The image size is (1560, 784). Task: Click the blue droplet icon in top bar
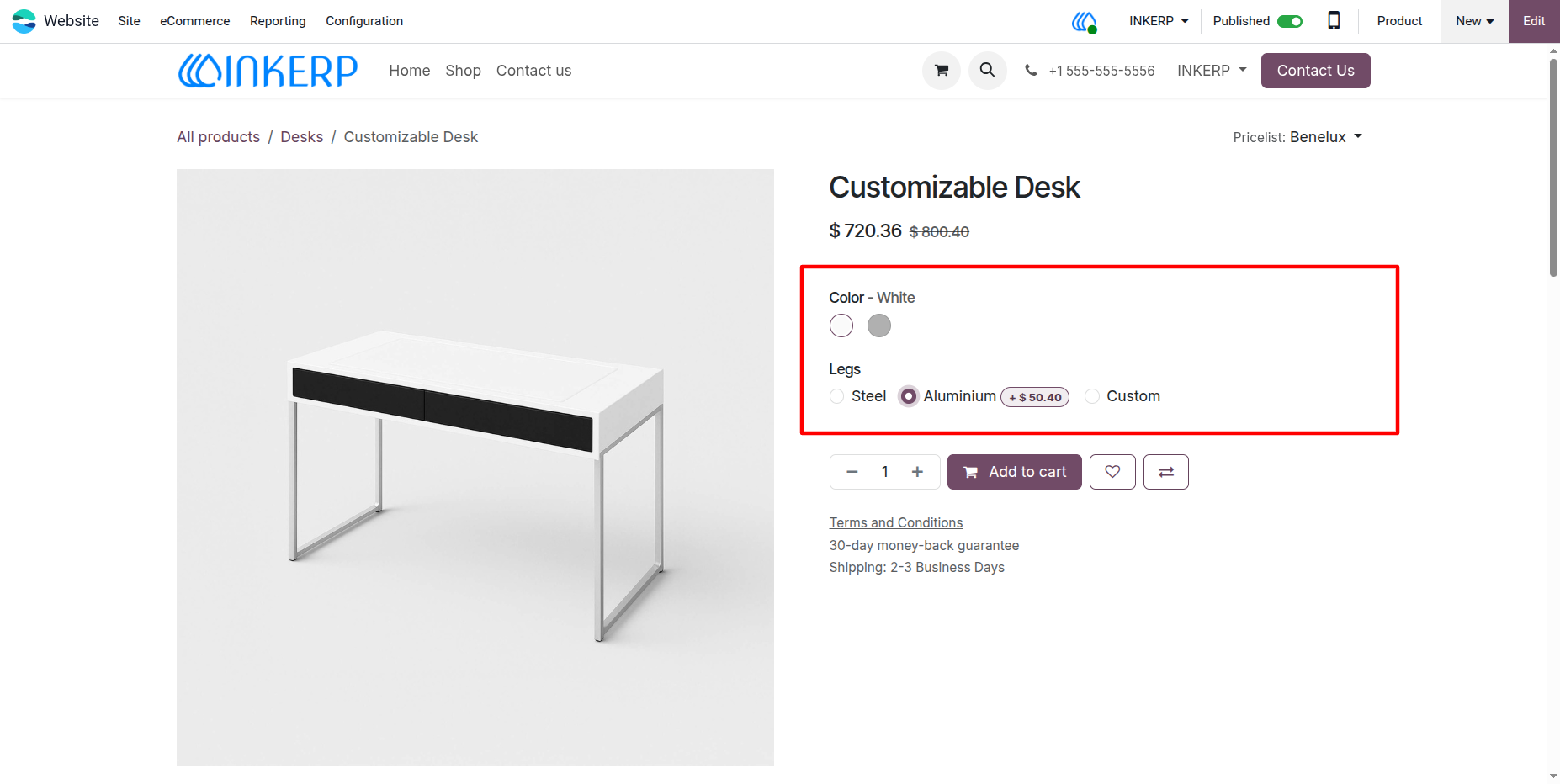point(1085,21)
